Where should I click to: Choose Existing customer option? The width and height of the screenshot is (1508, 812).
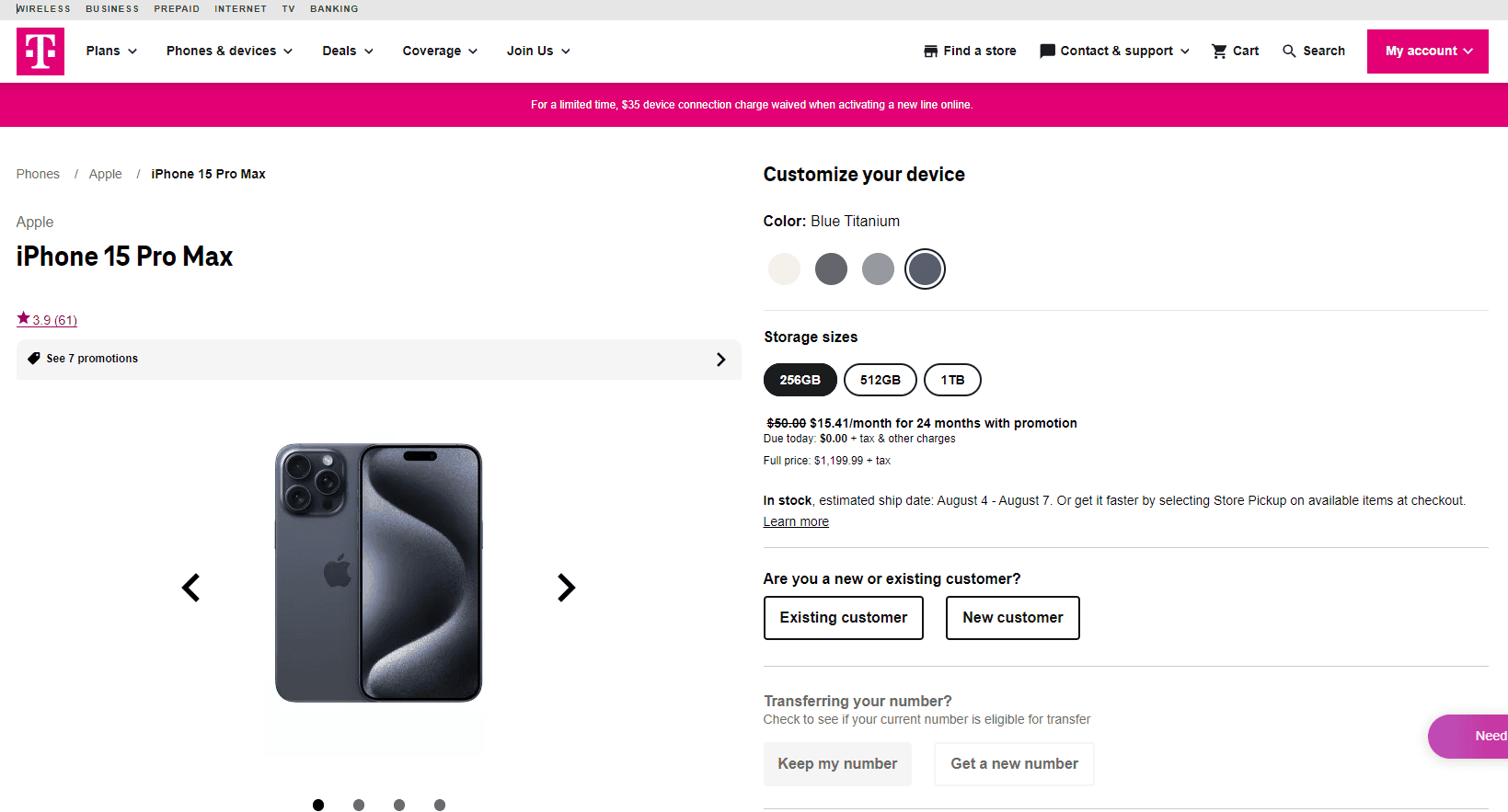tap(843, 618)
